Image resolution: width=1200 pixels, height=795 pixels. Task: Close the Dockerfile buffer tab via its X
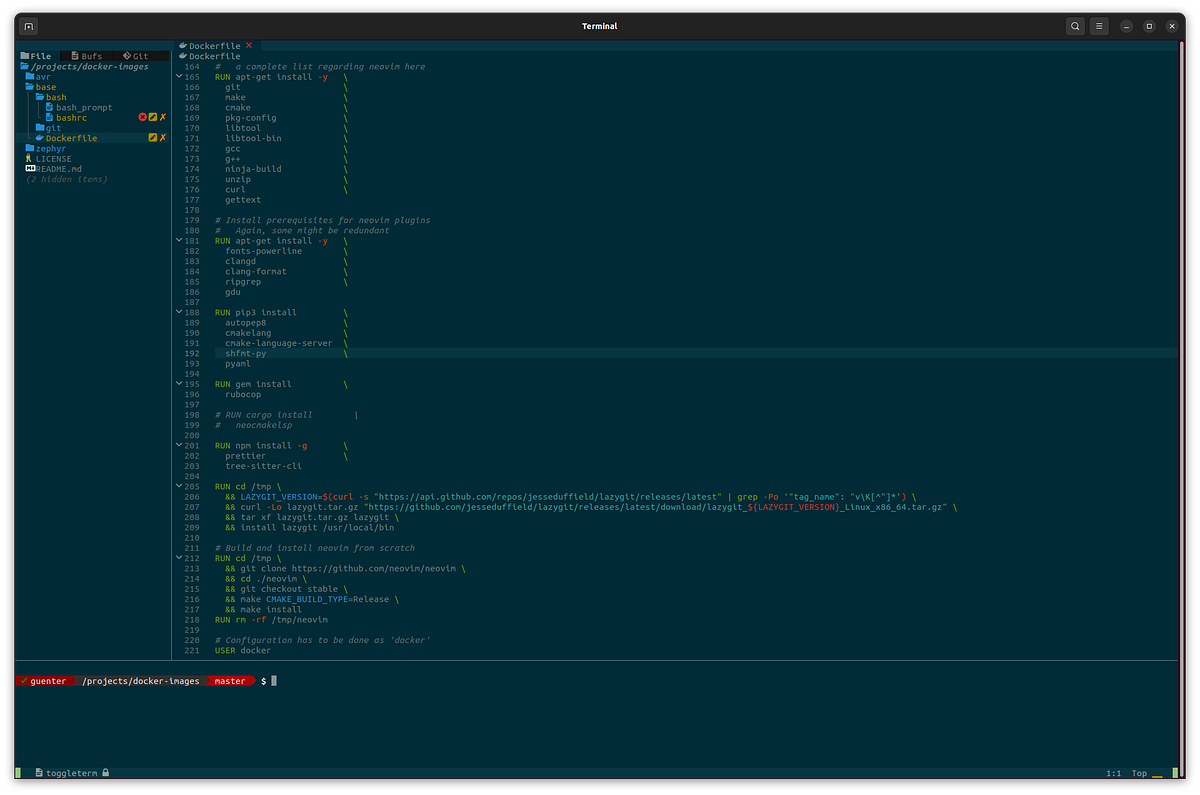(x=249, y=45)
